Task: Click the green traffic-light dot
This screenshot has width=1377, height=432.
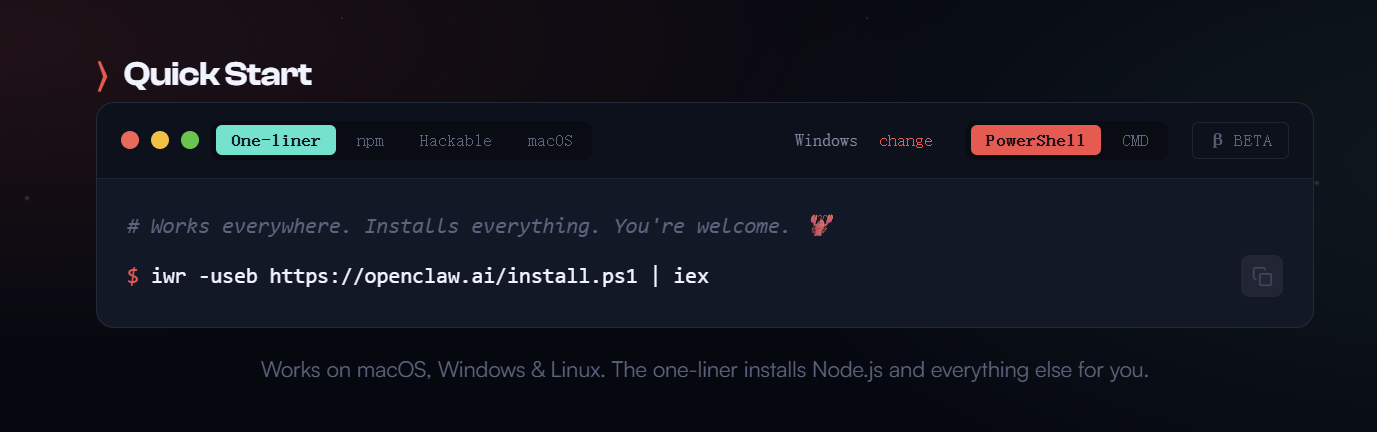Action: coord(190,140)
